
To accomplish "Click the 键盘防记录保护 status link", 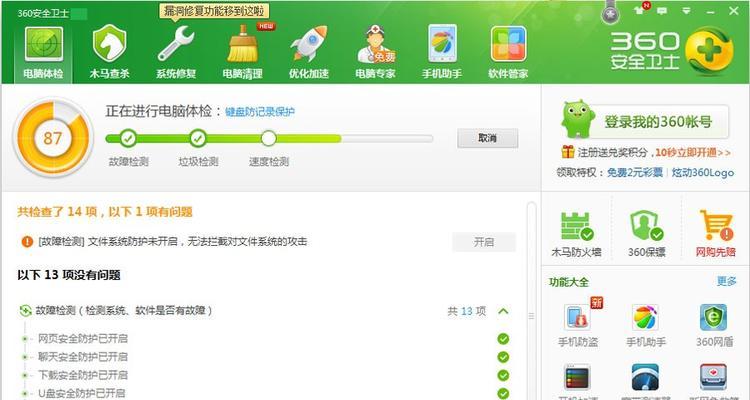I will (x=260, y=112).
